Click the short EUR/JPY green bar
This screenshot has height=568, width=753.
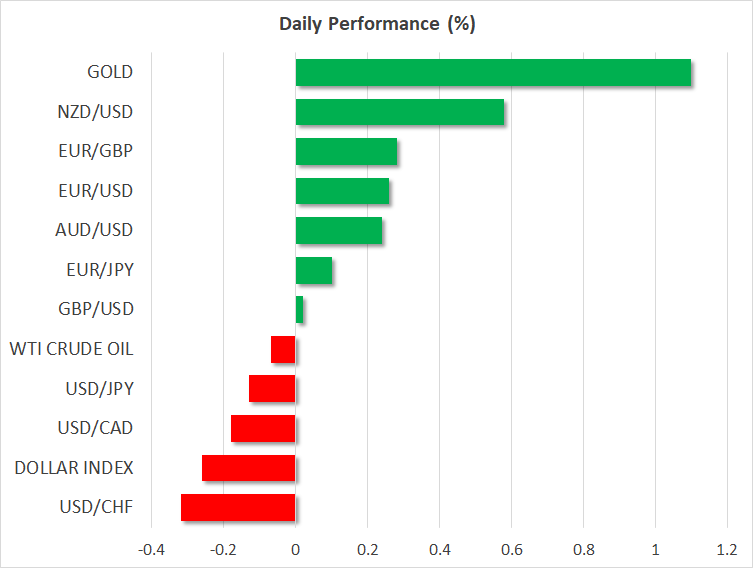tap(314, 270)
